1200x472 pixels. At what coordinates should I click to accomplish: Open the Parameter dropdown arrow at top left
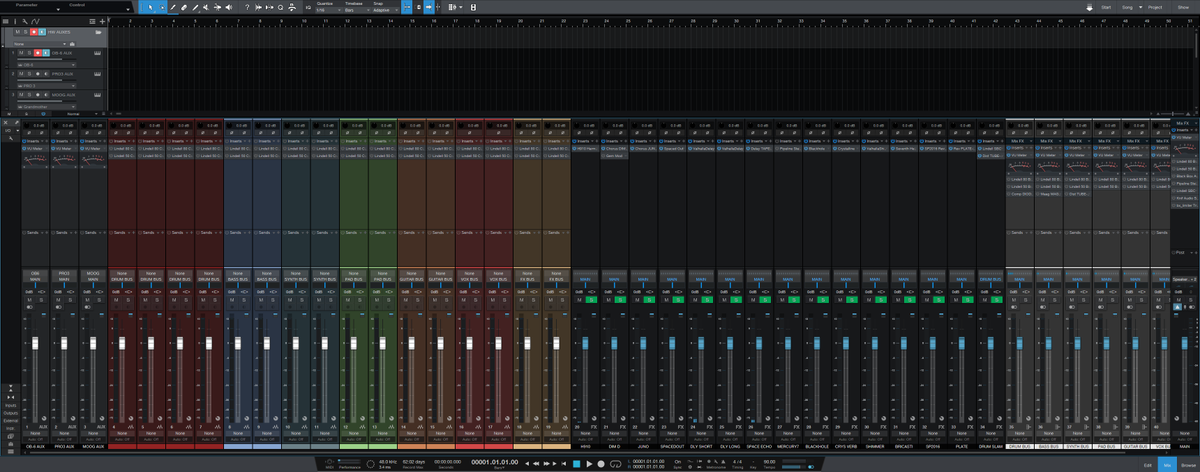point(58,10)
